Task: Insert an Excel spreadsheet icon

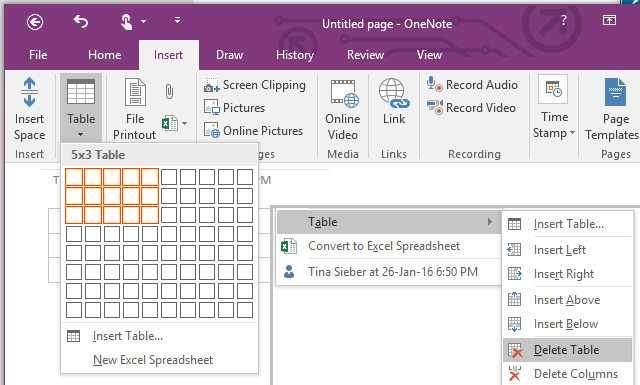Action: (x=170, y=123)
